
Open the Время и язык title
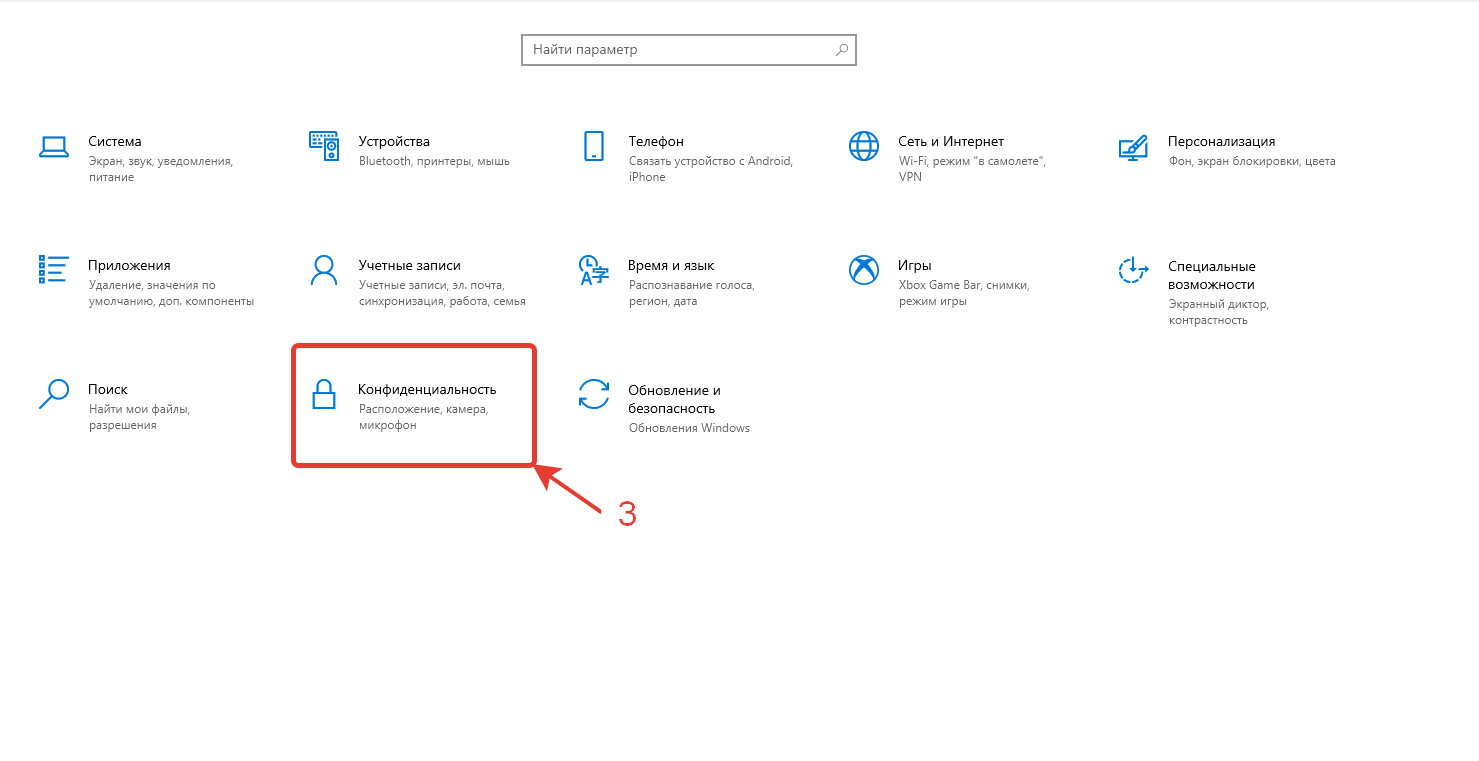[x=671, y=265]
